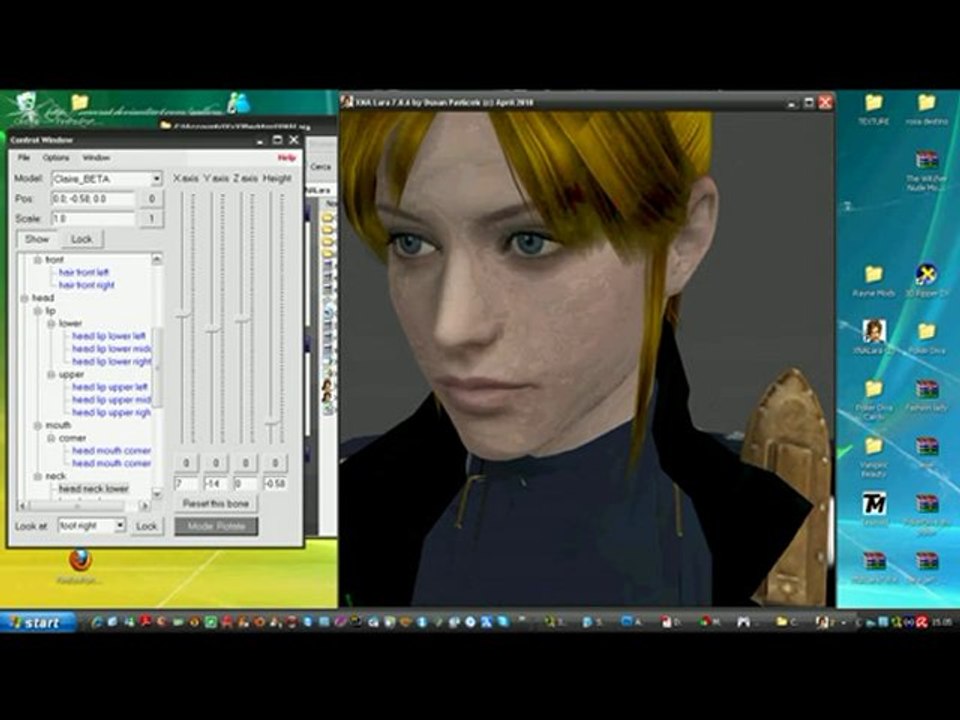This screenshot has width=960, height=720.
Task: Select the Windows Live Messenger desktop icon
Action: tap(238, 103)
